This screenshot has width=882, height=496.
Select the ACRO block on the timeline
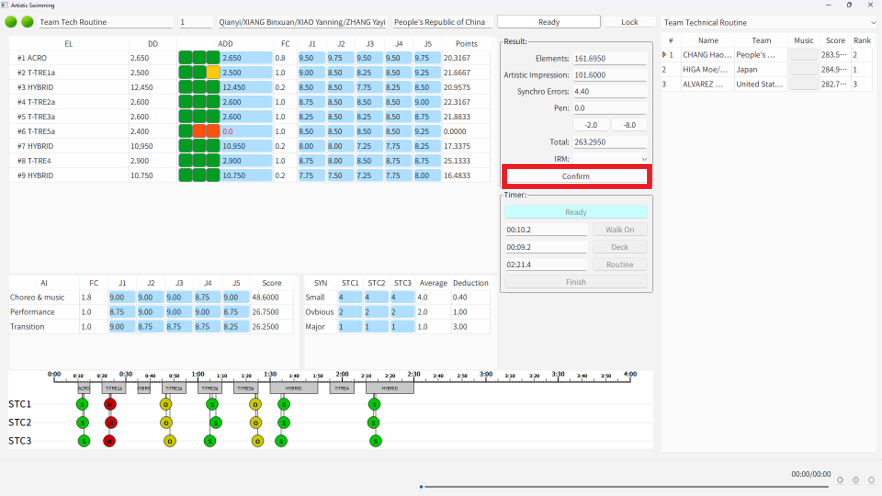pos(83,388)
